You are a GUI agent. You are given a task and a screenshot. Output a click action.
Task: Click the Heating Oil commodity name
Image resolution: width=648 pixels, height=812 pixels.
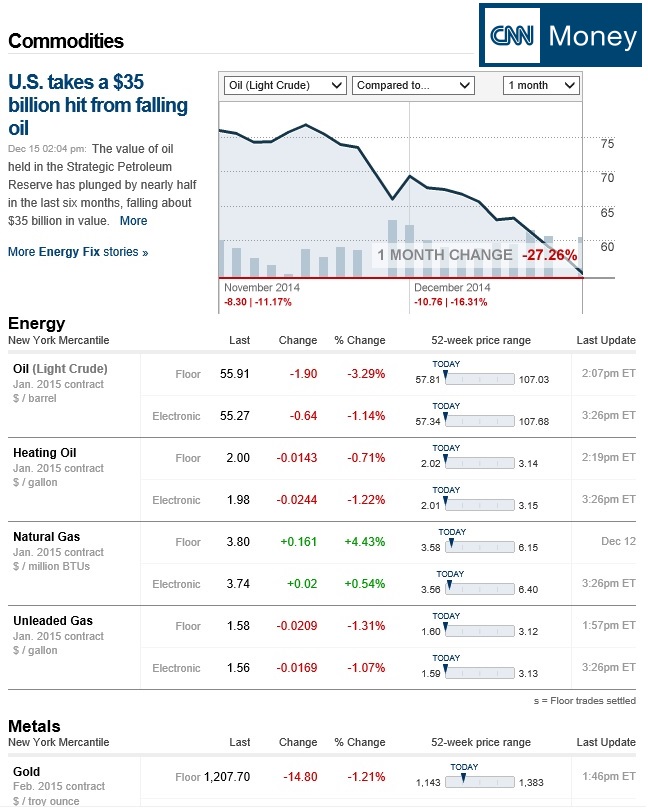coord(47,453)
